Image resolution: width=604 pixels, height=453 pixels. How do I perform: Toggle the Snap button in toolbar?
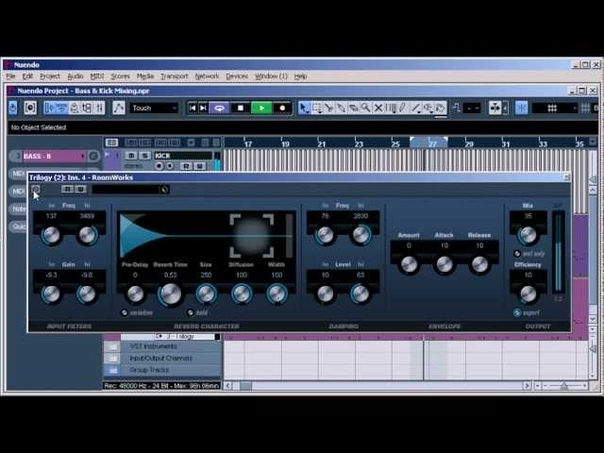(x=522, y=108)
